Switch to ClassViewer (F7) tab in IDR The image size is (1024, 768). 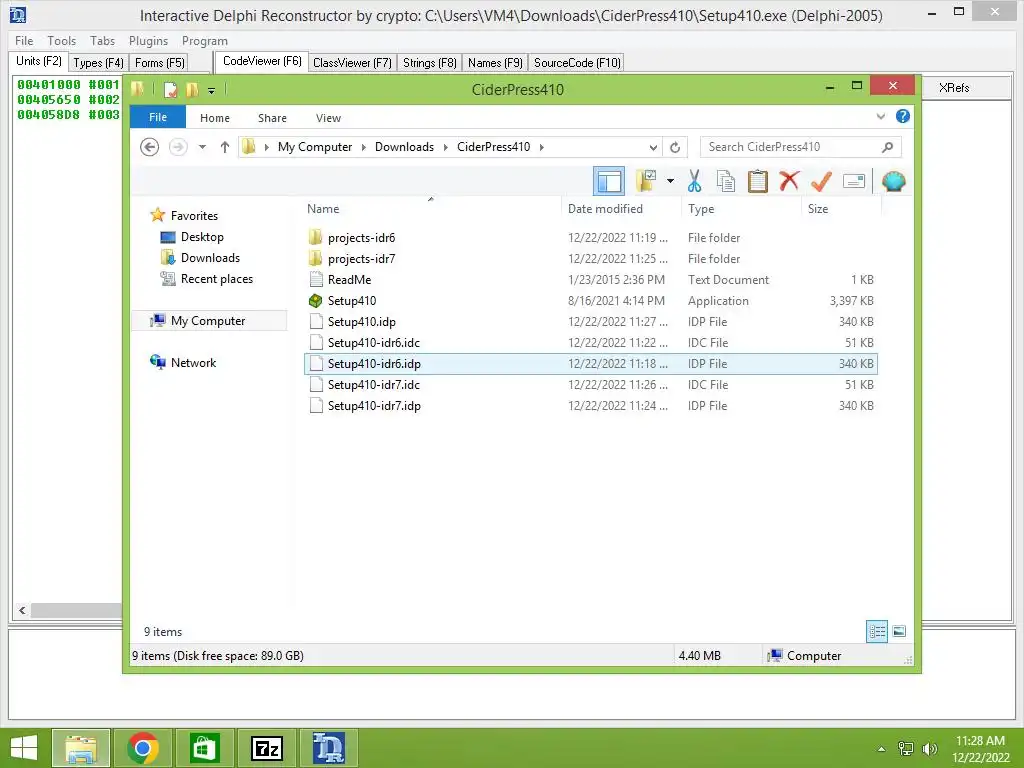(352, 63)
